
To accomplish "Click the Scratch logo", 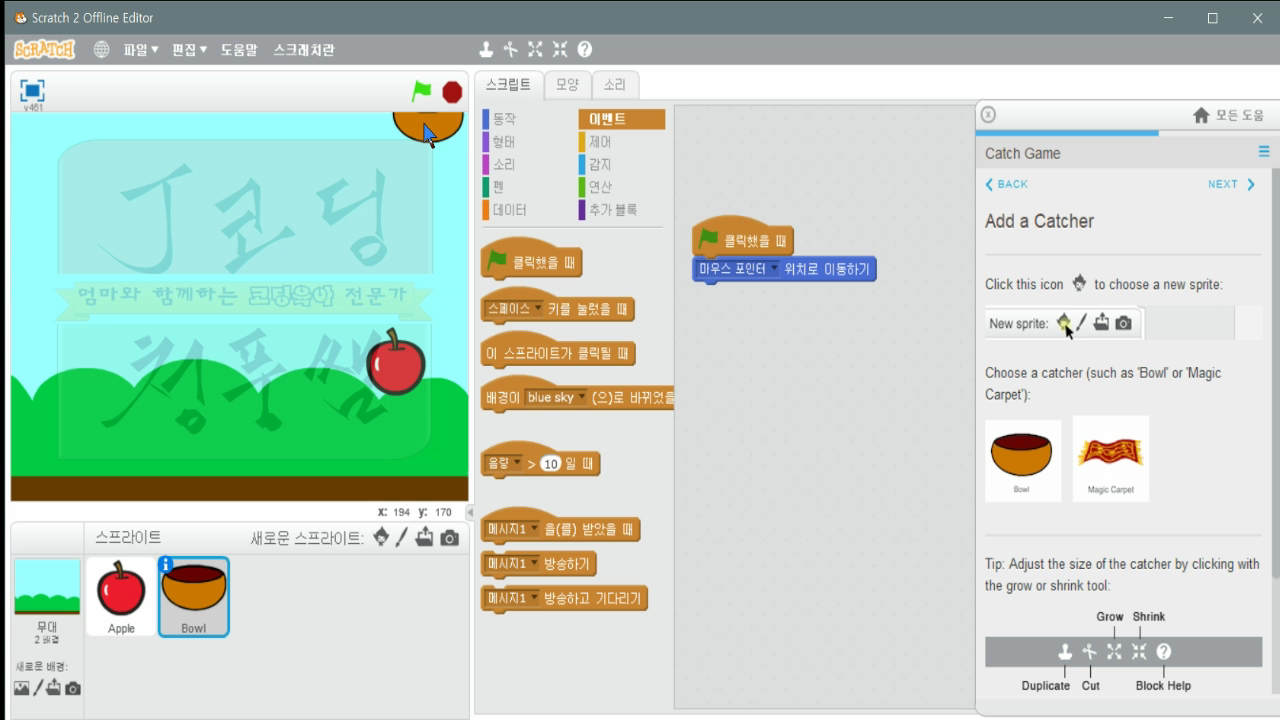I will click(x=44, y=49).
